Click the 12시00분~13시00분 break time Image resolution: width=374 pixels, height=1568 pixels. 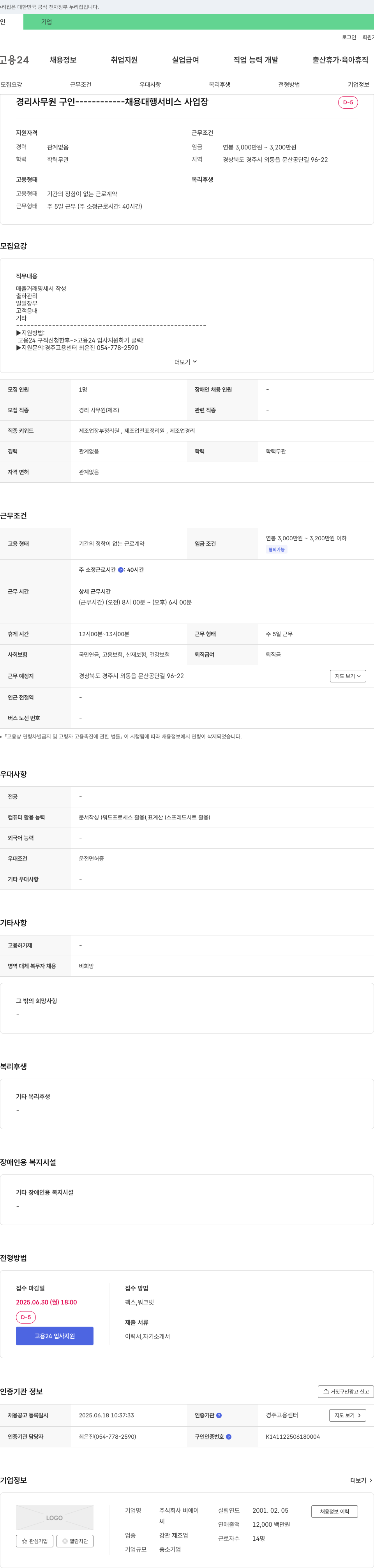(104, 634)
